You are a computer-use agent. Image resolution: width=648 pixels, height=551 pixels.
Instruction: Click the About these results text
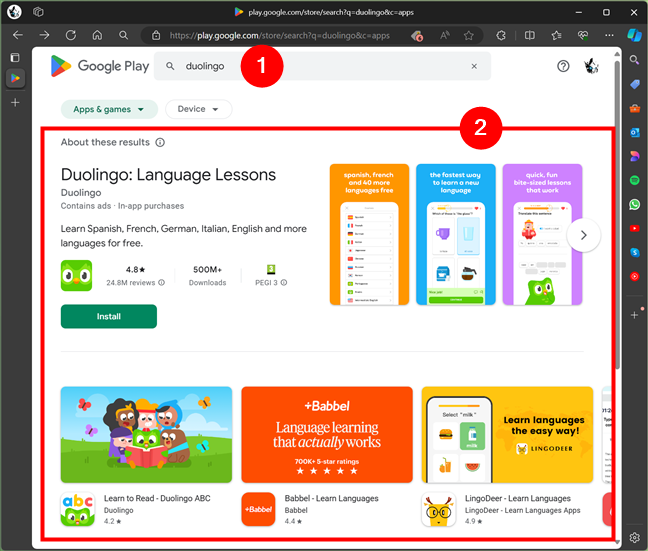tap(105, 142)
